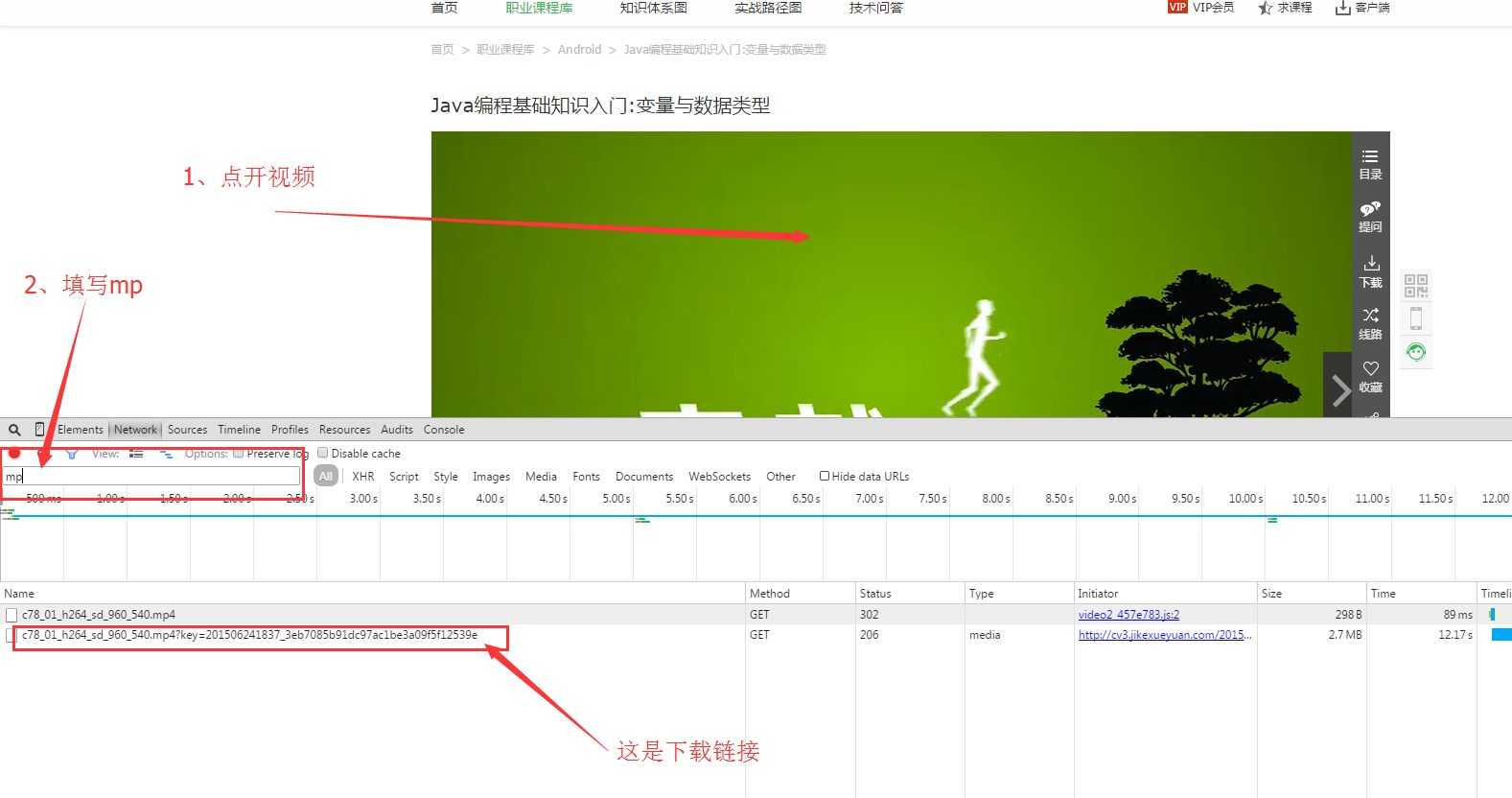Click the Android breadcrumb link

click(579, 49)
